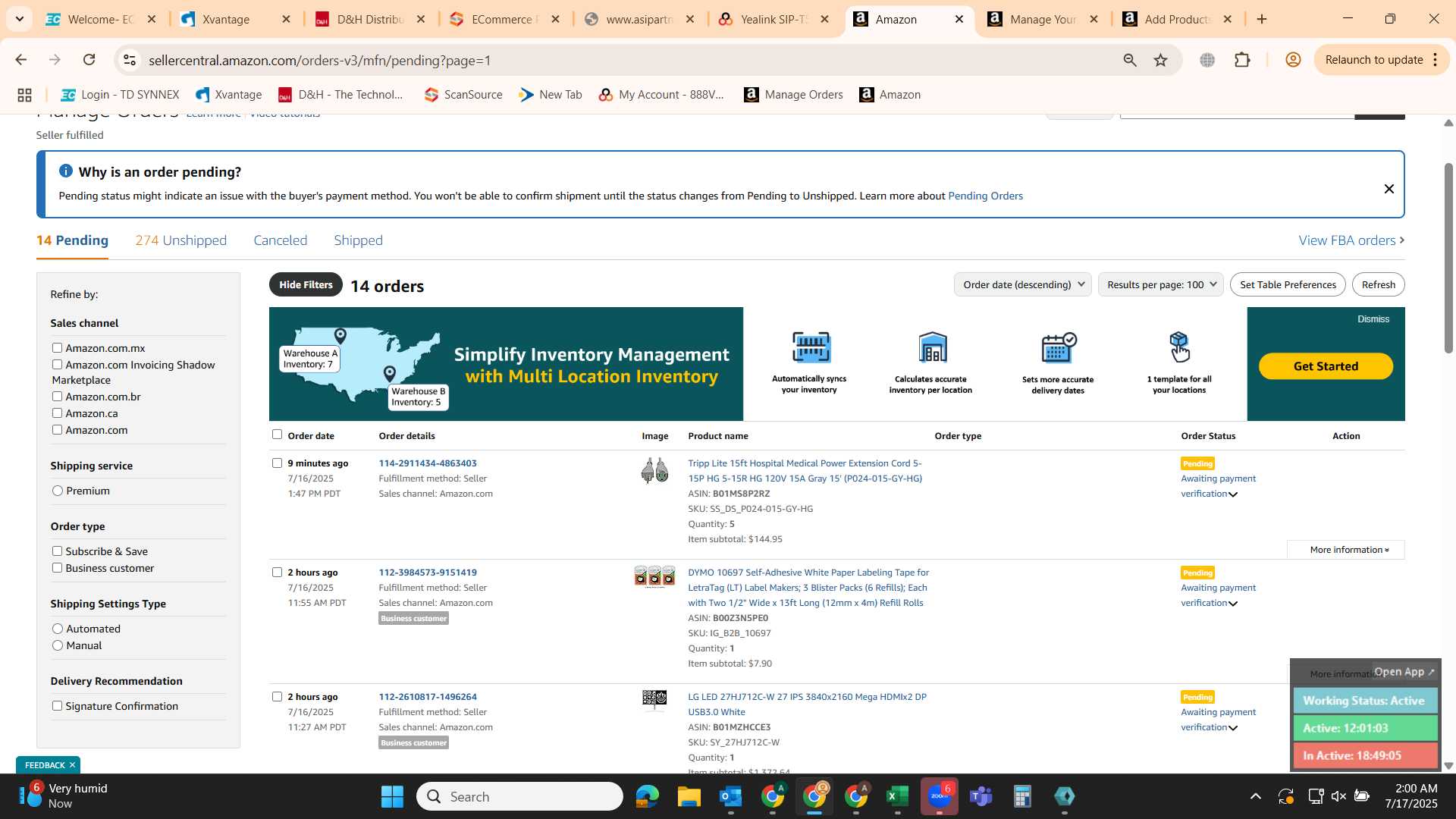Expand Awaiting payment verification for Tripp Lite order
The height and width of the screenshot is (819, 1456).
[x=1233, y=494]
